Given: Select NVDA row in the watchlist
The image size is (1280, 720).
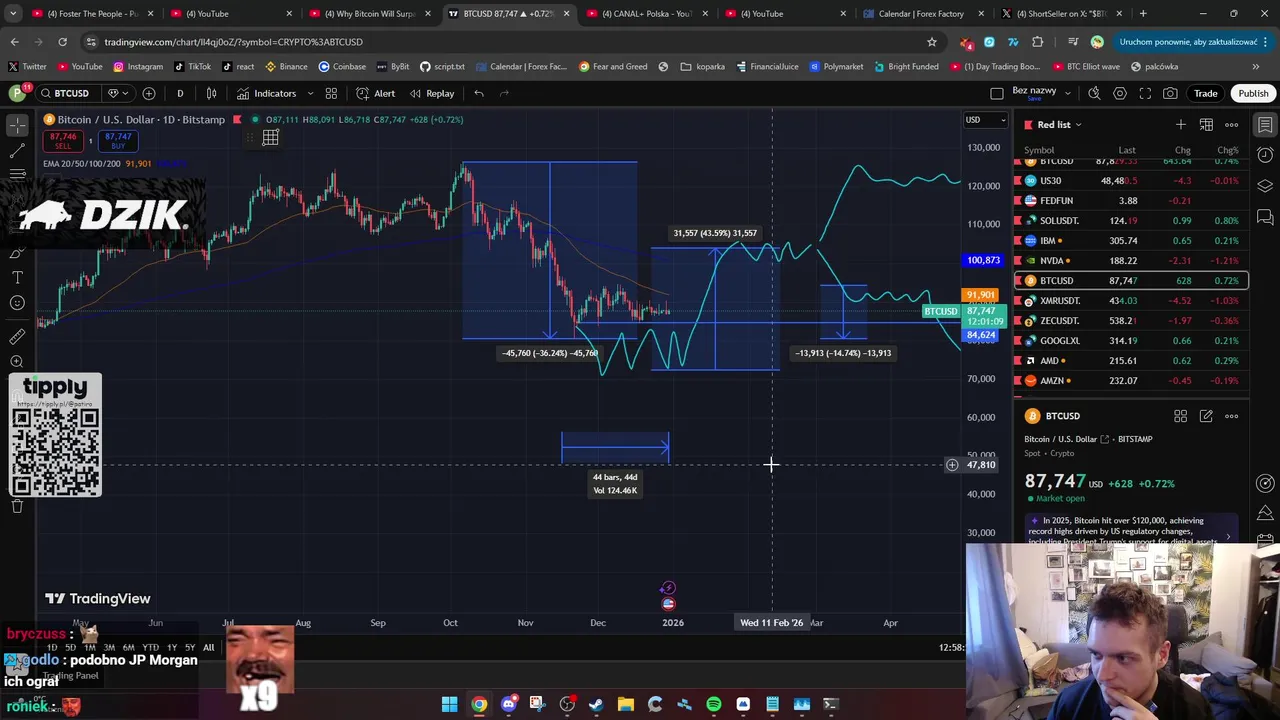Looking at the screenshot, I should (1131, 261).
